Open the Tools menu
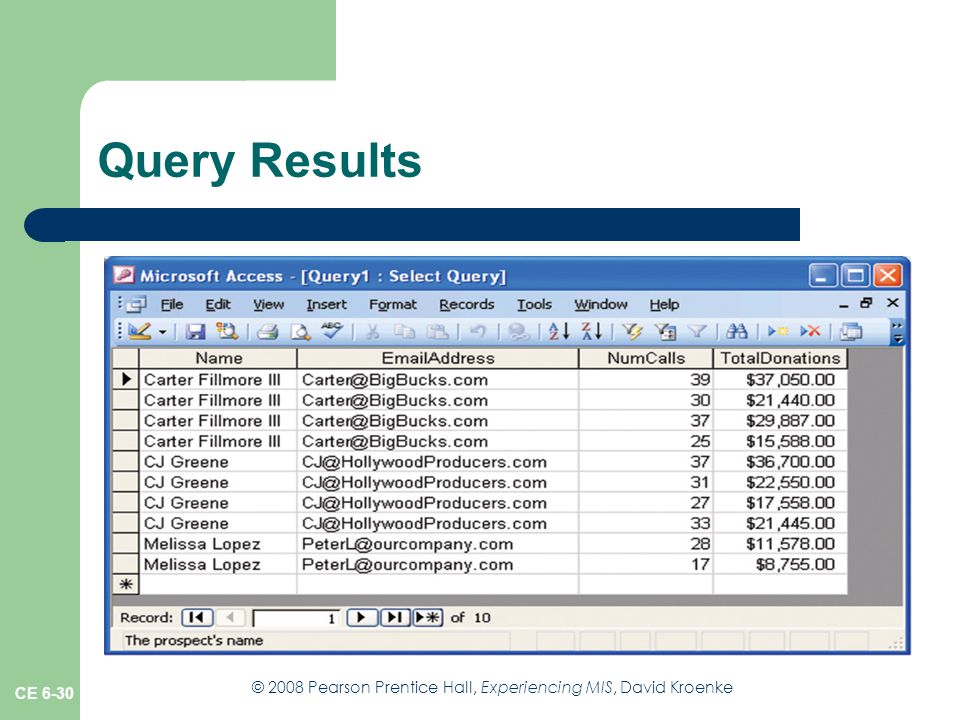Image resolution: width=960 pixels, height=720 pixels. pos(534,304)
